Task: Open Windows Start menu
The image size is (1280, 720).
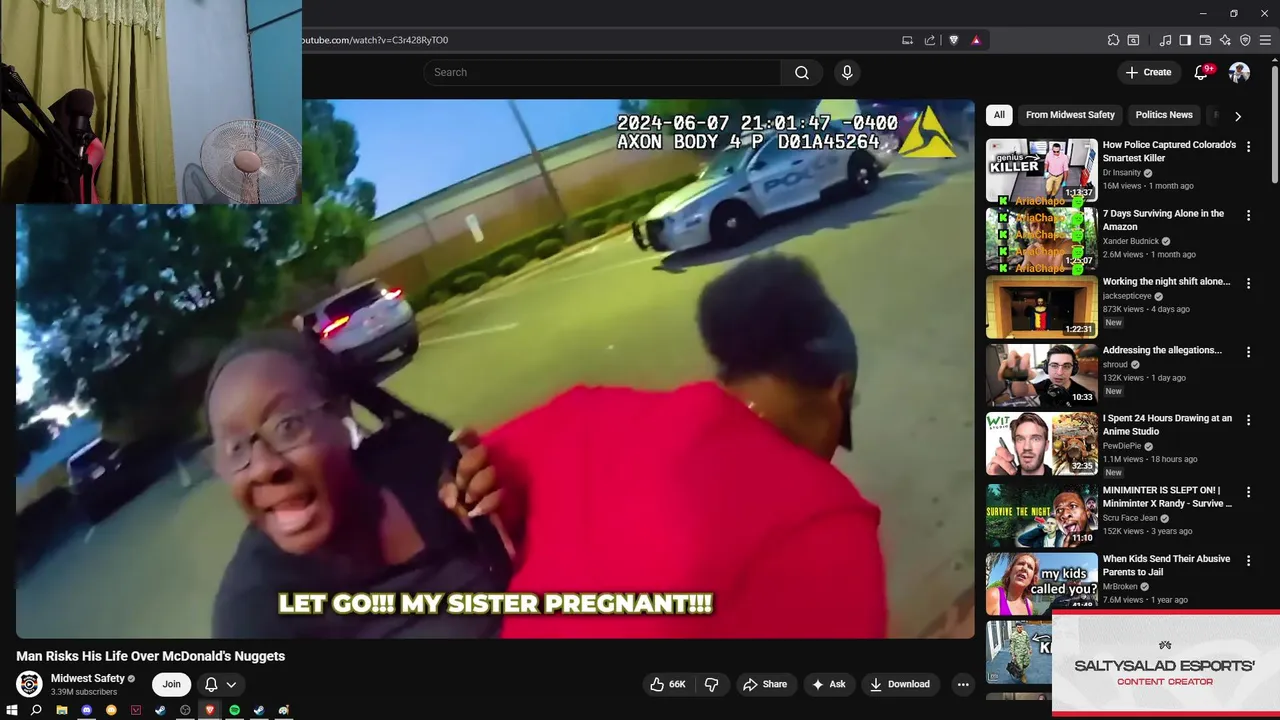Action: click(x=12, y=710)
